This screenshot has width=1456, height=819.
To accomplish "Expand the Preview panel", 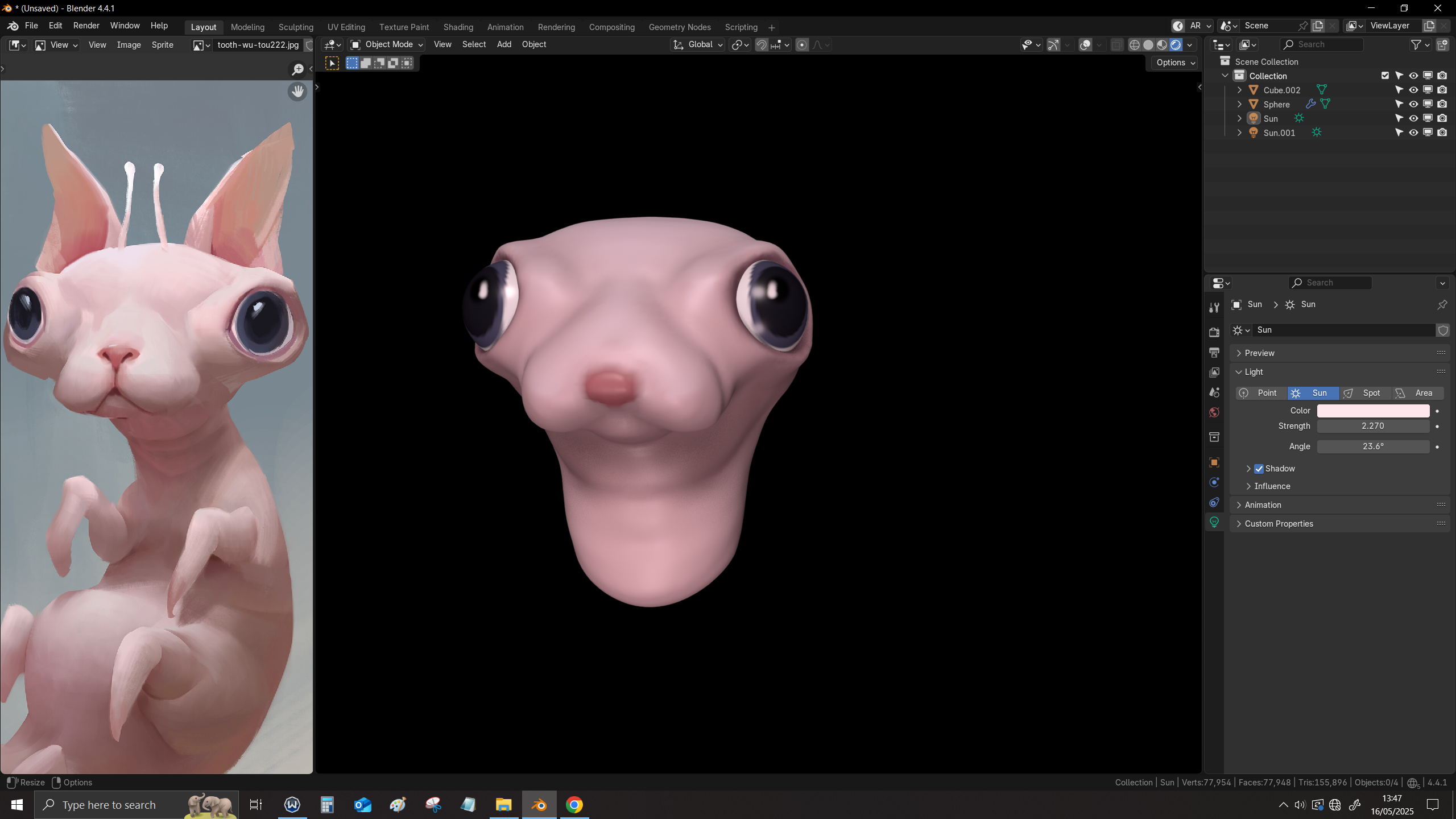I will point(1339,353).
